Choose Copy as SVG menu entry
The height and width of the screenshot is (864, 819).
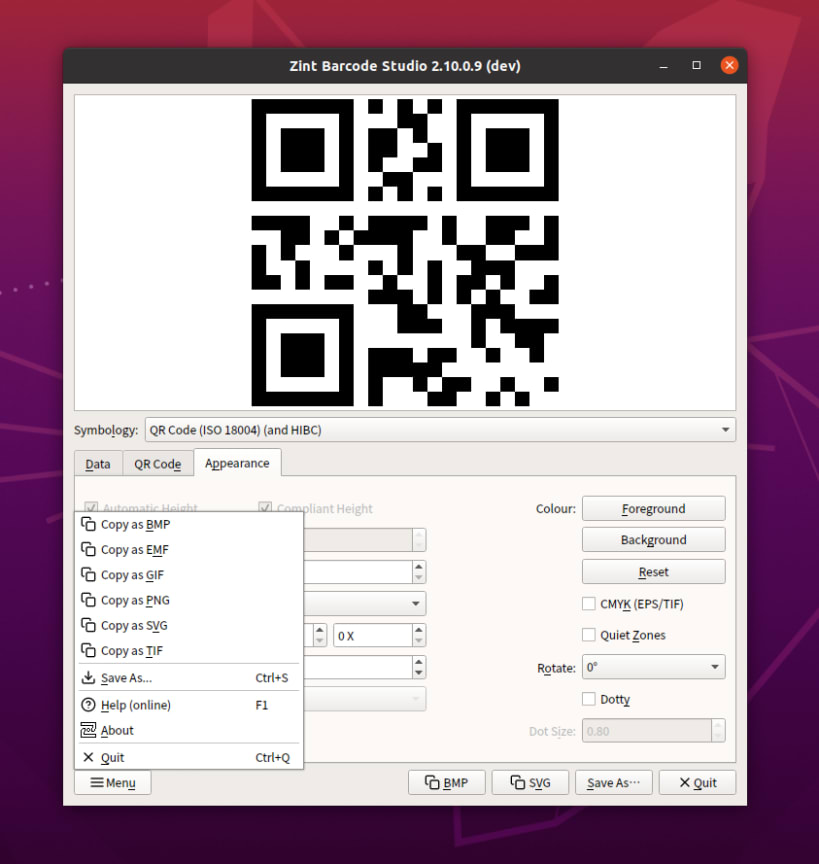pos(189,625)
